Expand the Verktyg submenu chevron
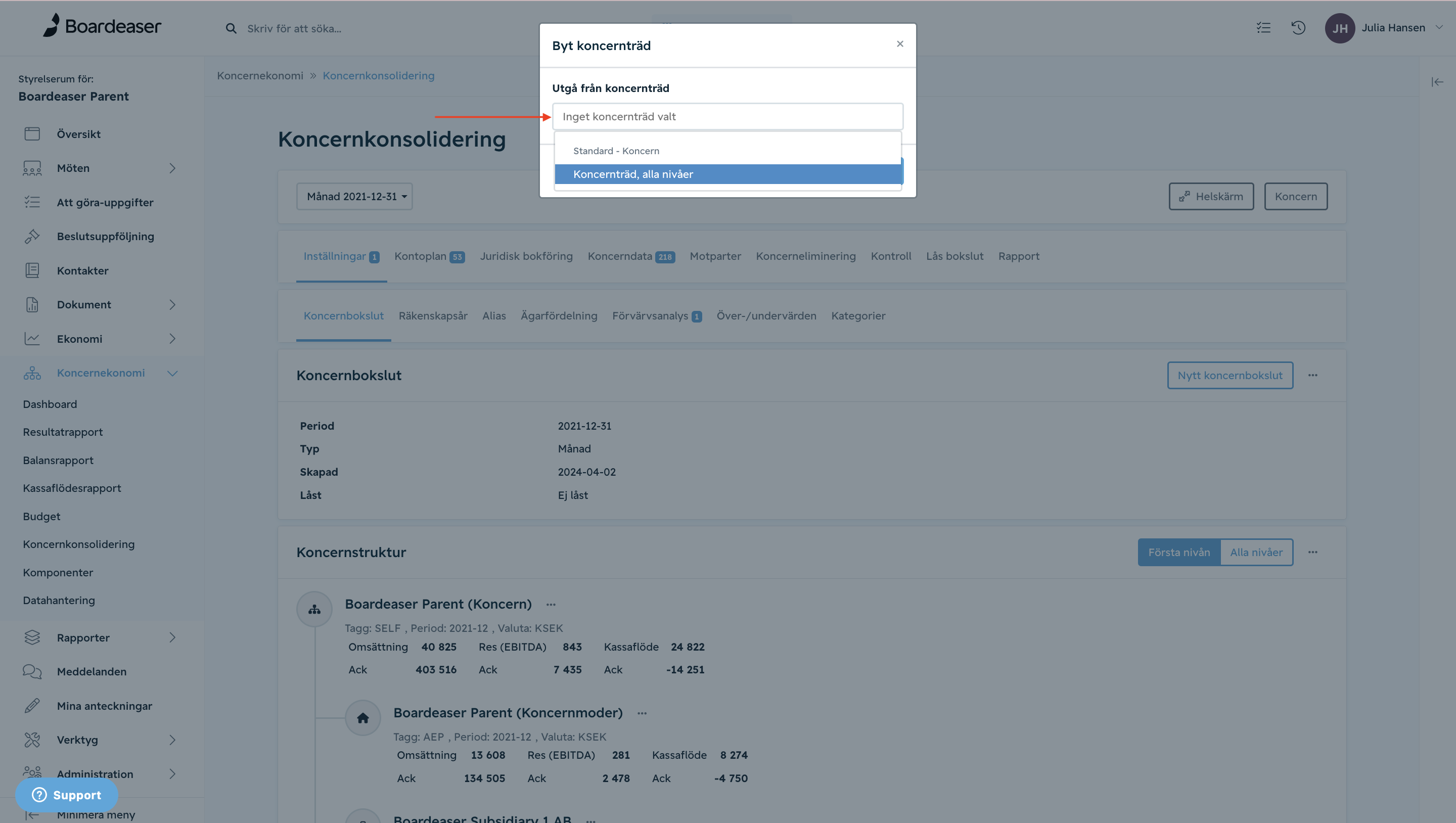 pyautogui.click(x=172, y=740)
